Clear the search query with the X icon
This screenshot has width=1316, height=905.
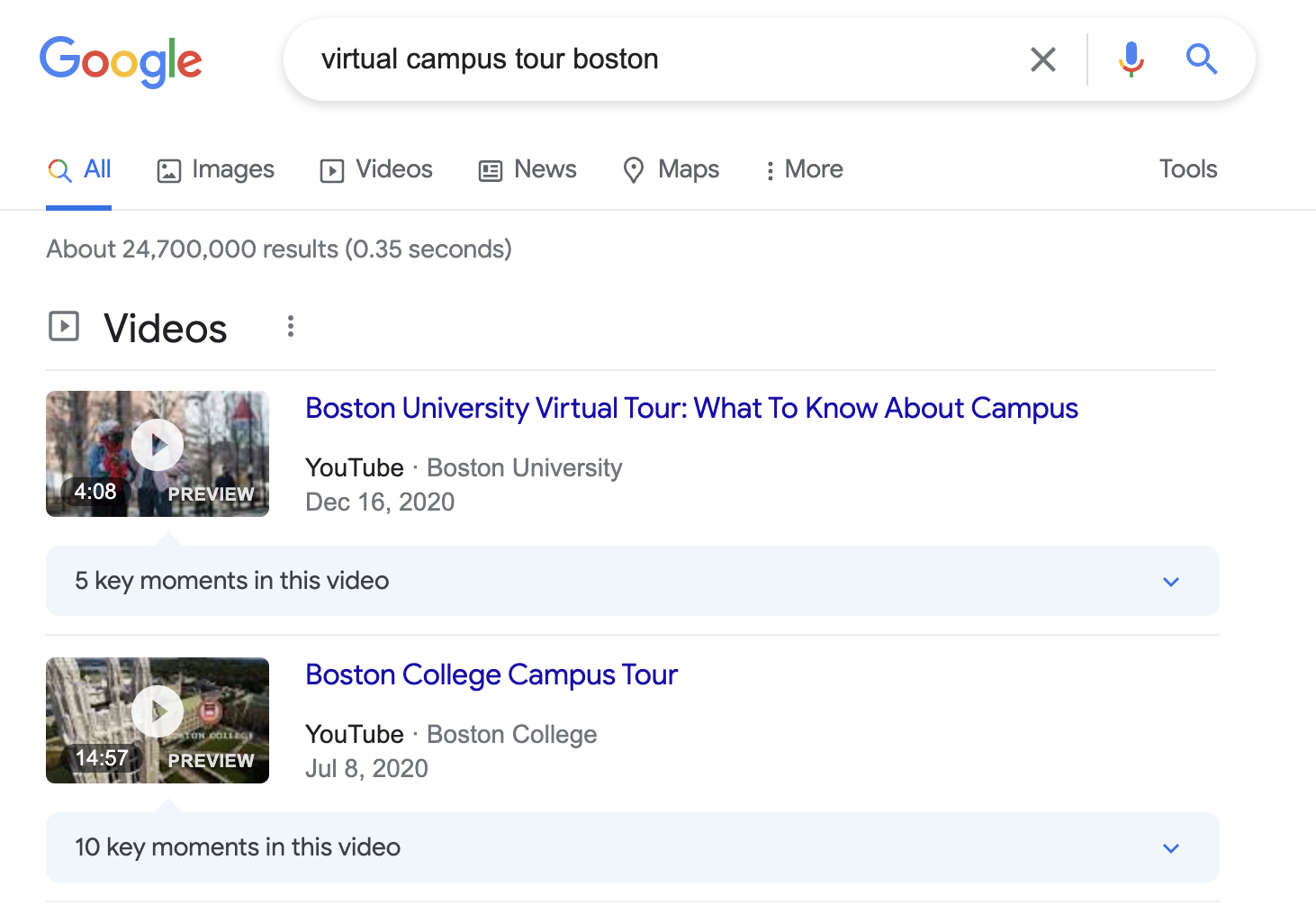[x=1042, y=59]
